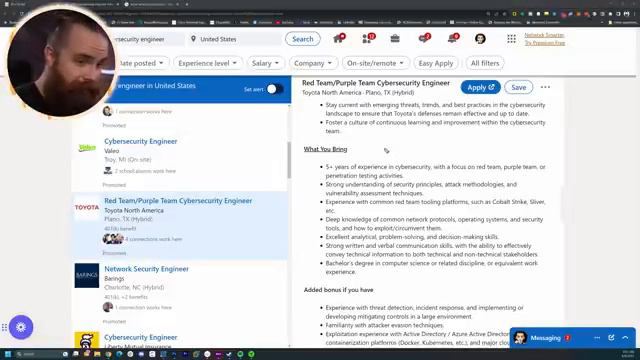640x360 pixels.
Task: Open the LinkedIn Home icon
Action: click(338, 38)
